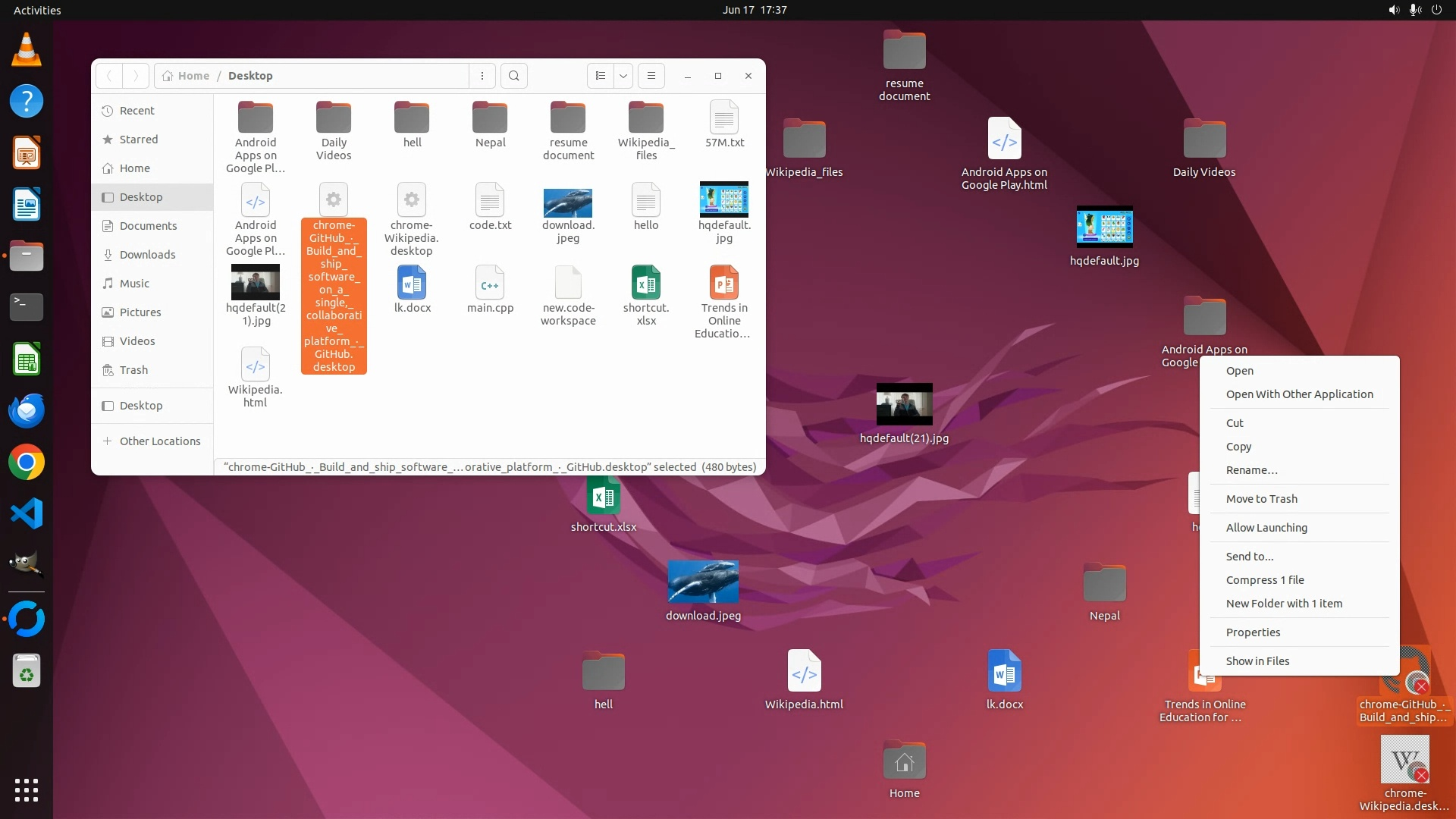1456x819 pixels.
Task: Select Trends in Online Education presentation file
Action: click(x=723, y=284)
